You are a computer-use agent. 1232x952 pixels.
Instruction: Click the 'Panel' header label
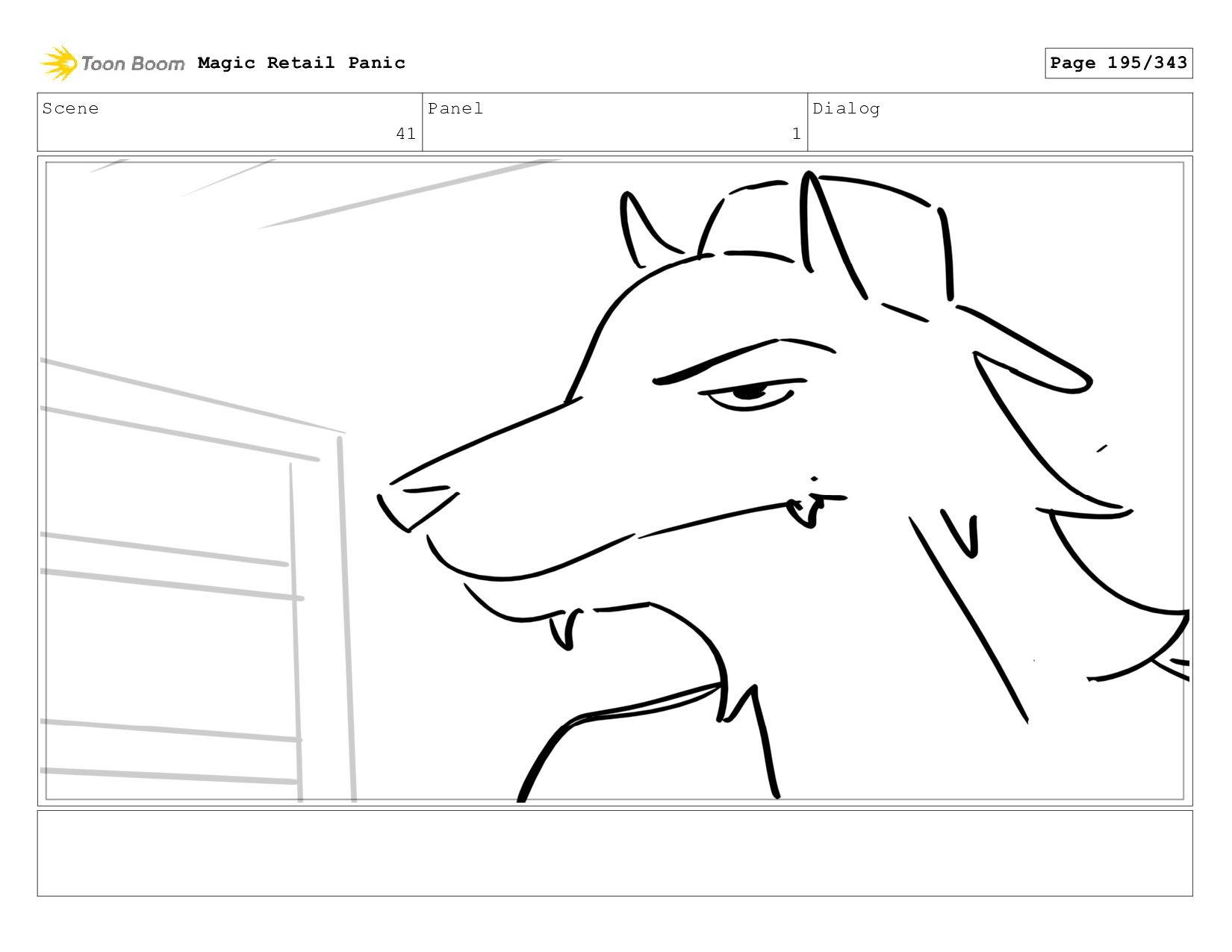pyautogui.click(x=455, y=108)
